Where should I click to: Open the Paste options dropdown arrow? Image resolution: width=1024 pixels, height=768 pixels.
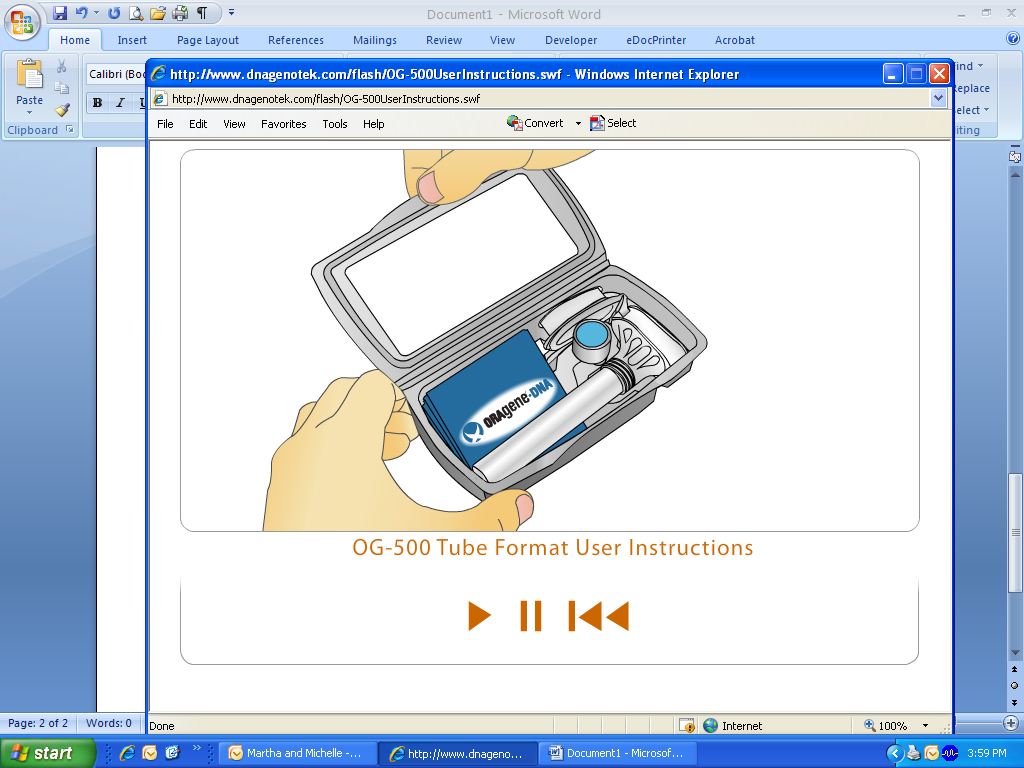click(x=29, y=112)
